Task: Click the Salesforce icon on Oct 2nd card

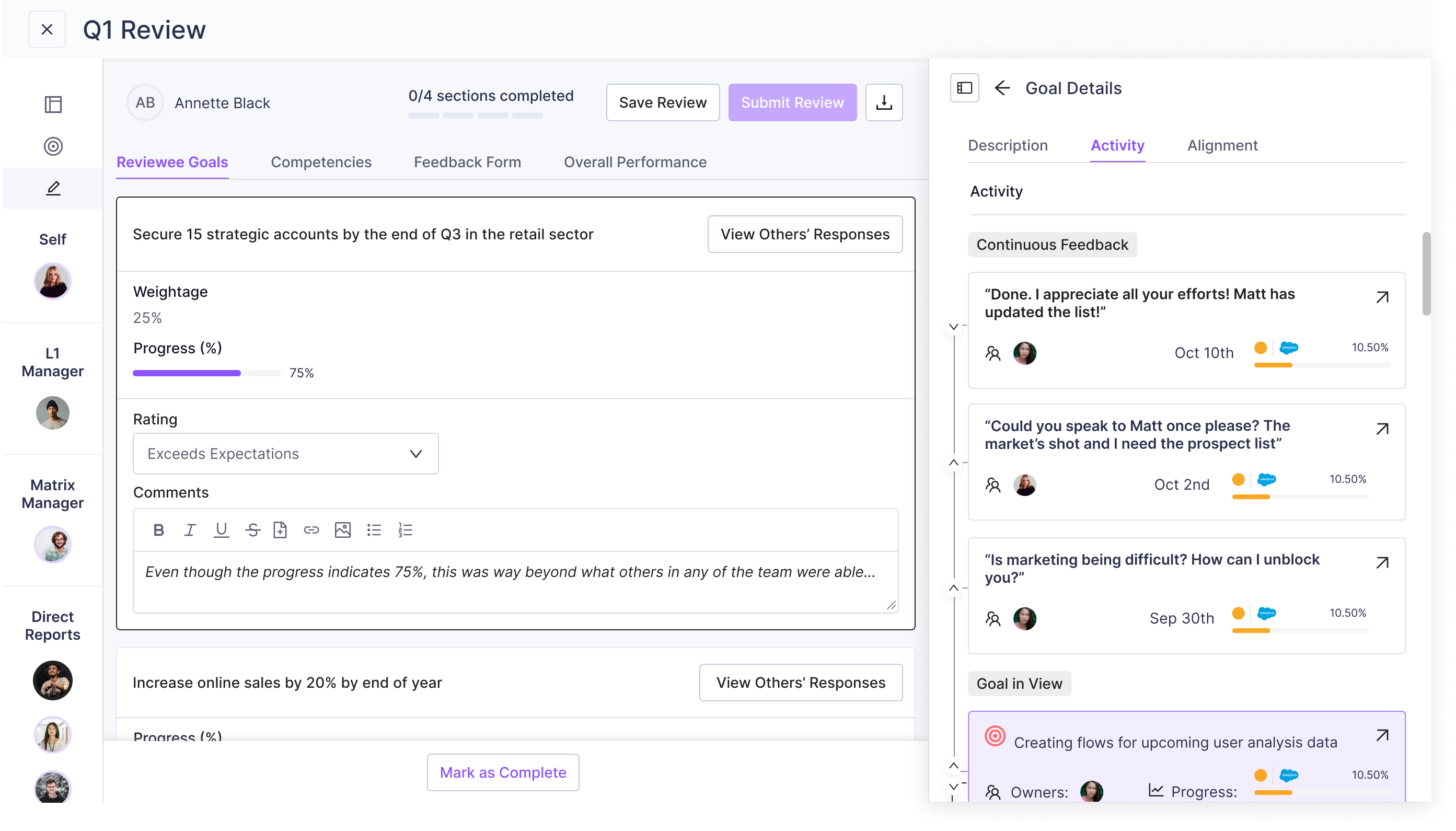Action: pos(1267,479)
